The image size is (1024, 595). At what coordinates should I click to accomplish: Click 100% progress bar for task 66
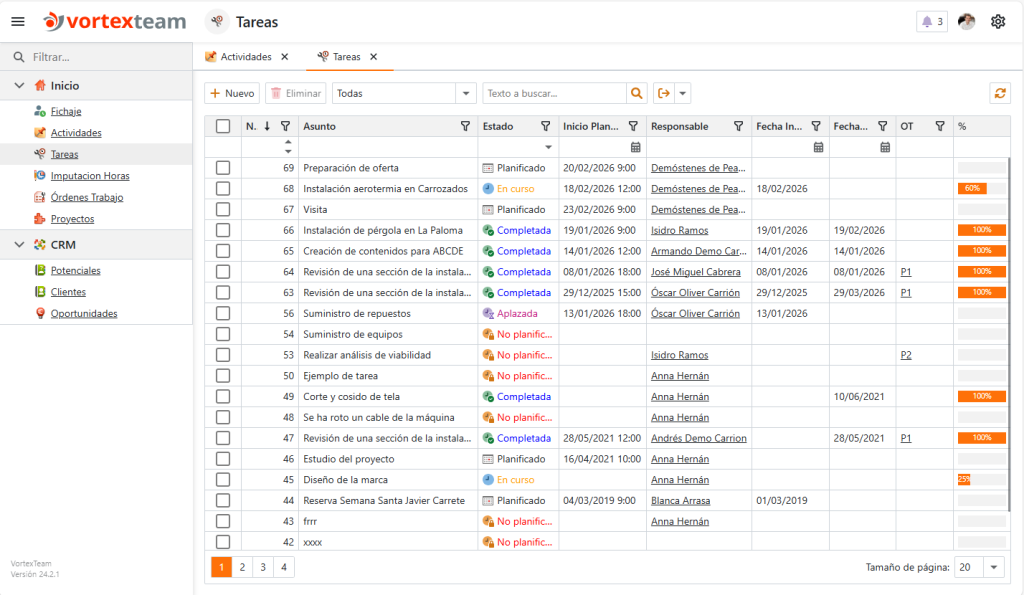tap(982, 230)
